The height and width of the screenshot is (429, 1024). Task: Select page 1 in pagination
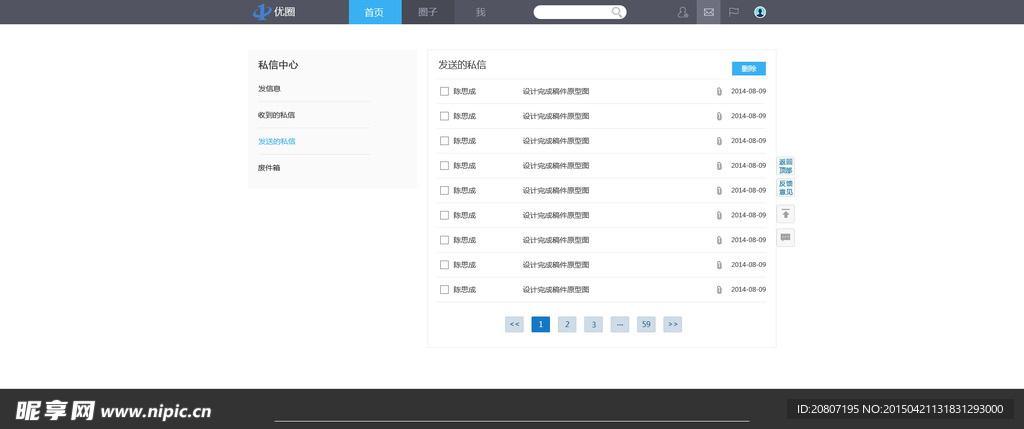[541, 325]
